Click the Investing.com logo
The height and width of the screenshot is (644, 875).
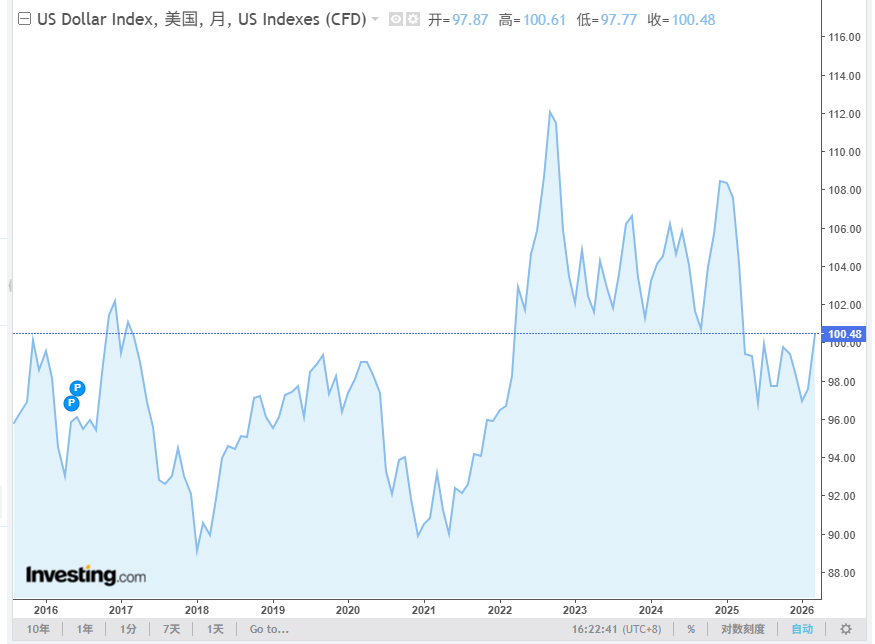[x=86, y=576]
